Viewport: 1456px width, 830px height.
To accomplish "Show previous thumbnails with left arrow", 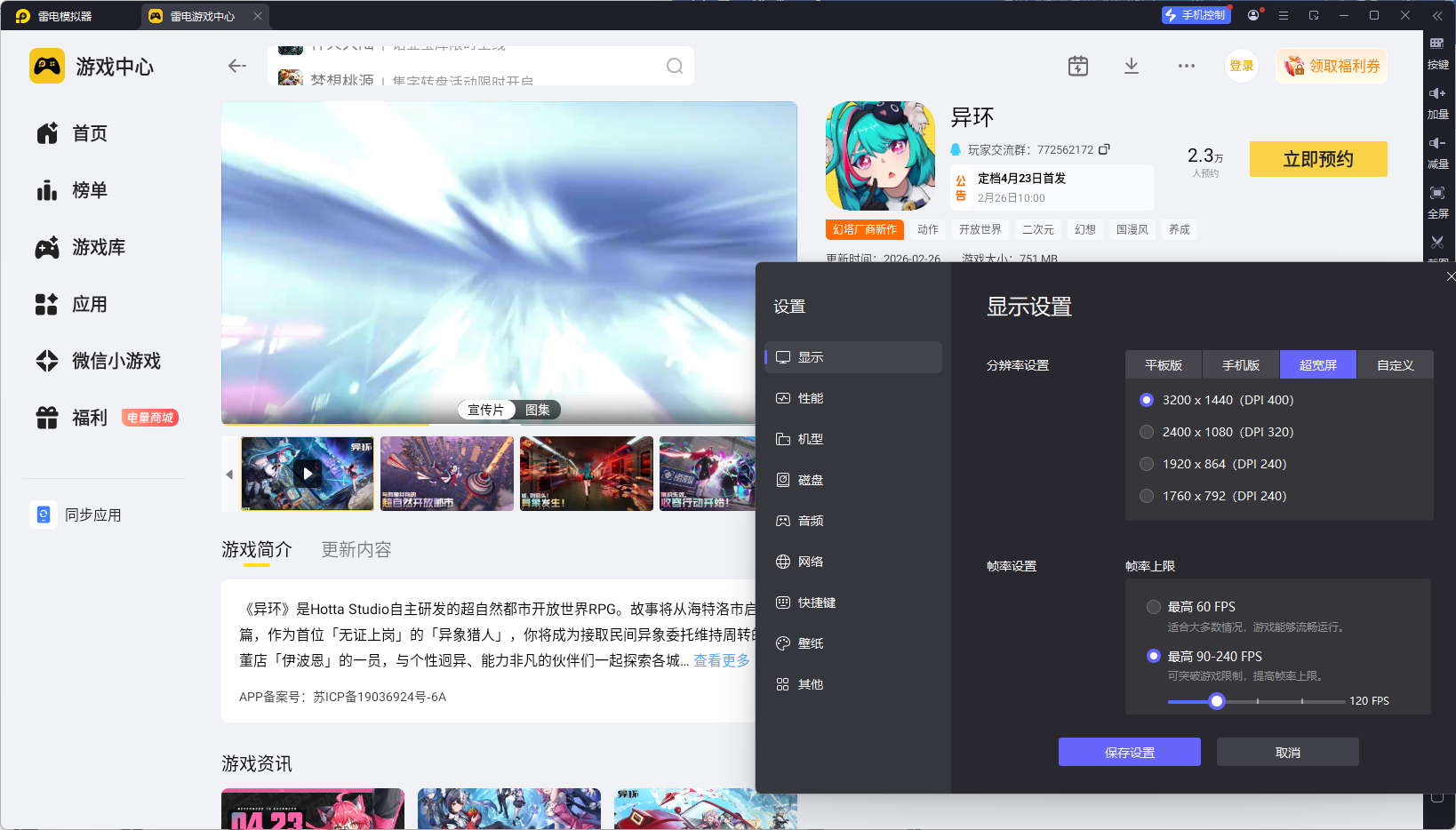I will 229,475.
